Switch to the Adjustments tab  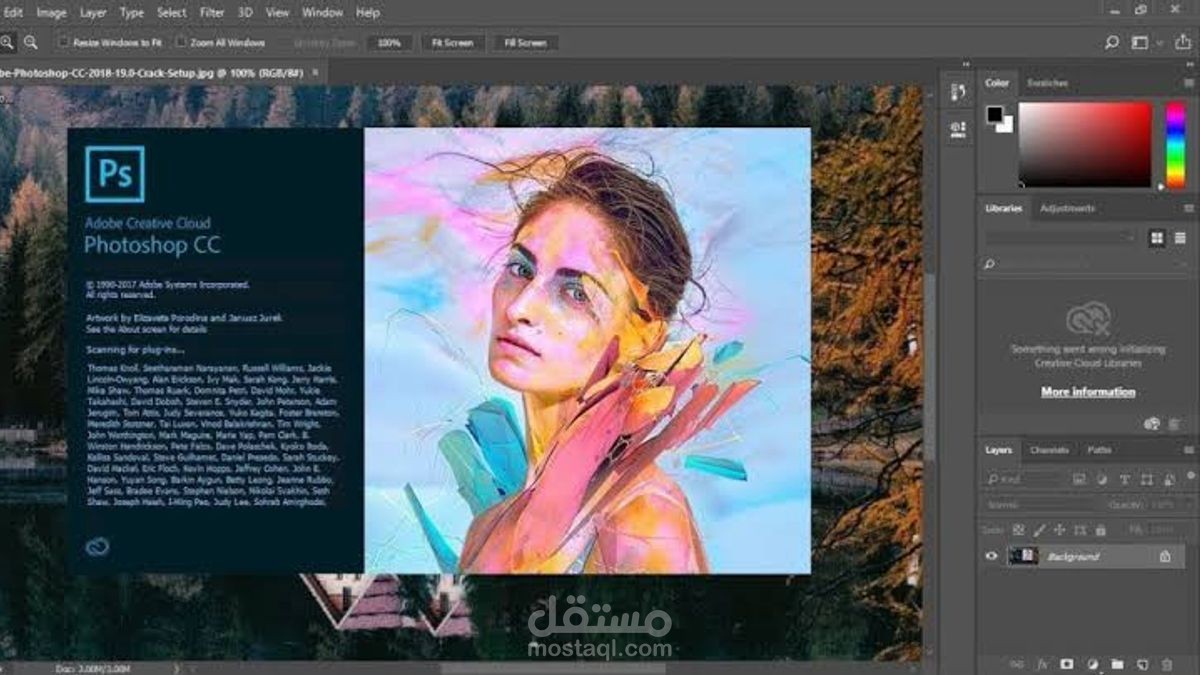pos(1067,208)
